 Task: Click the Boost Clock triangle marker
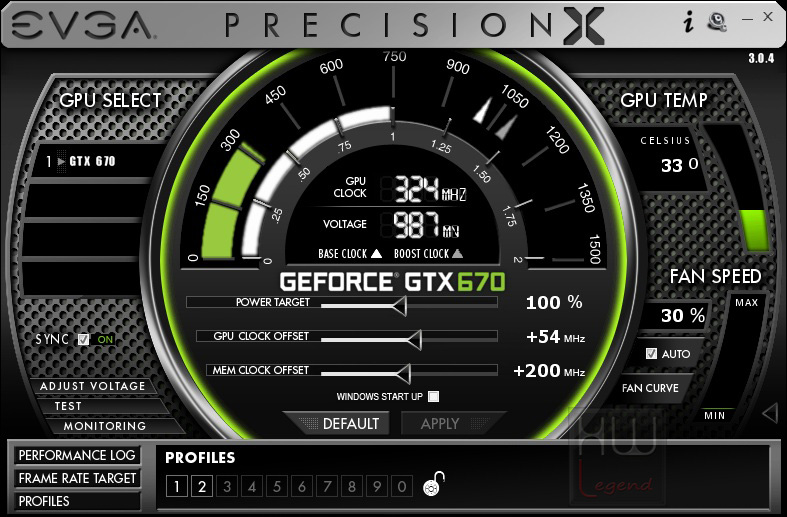pyautogui.click(x=457, y=253)
